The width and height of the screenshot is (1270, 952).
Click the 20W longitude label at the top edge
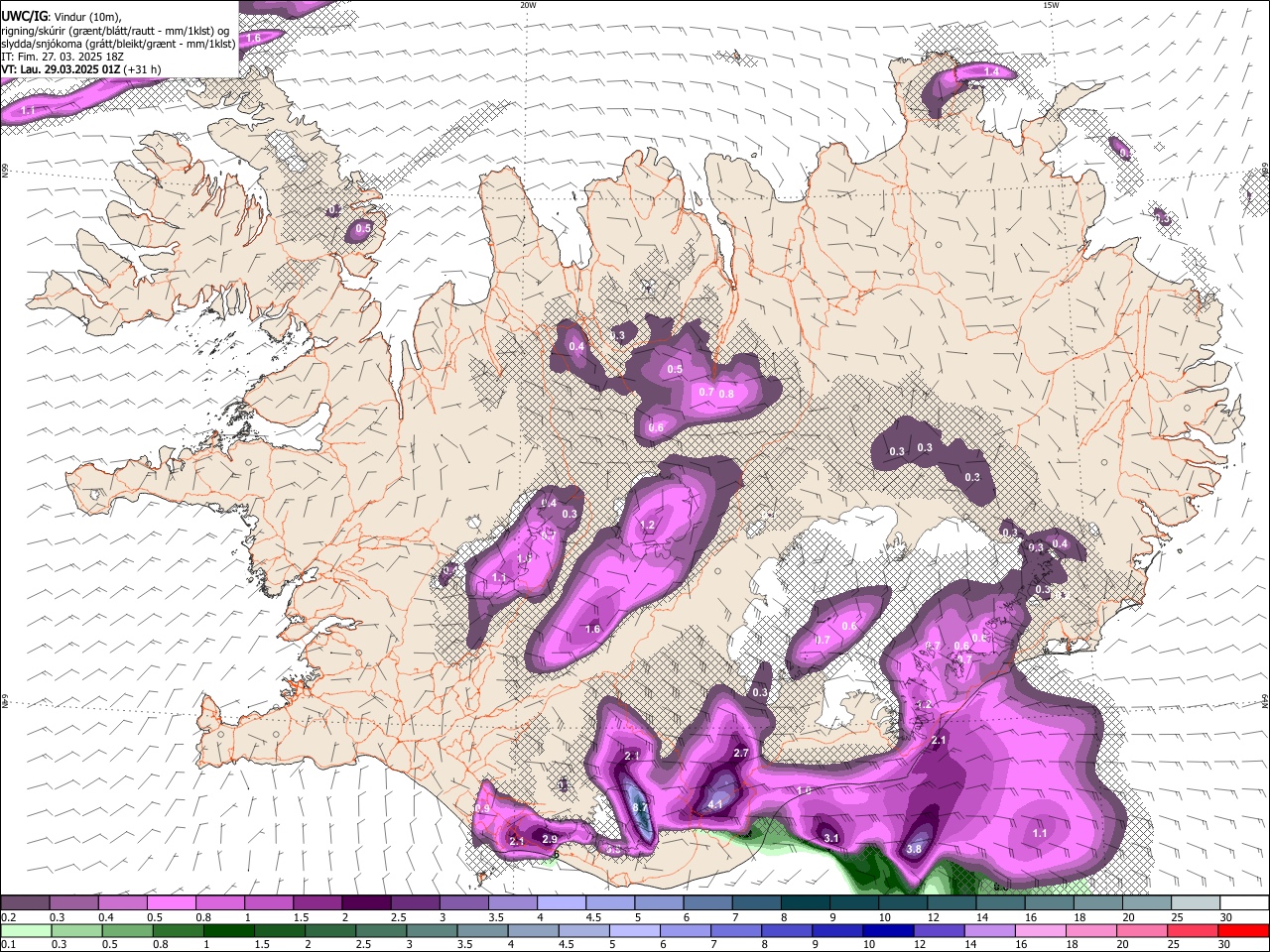[x=528, y=5]
